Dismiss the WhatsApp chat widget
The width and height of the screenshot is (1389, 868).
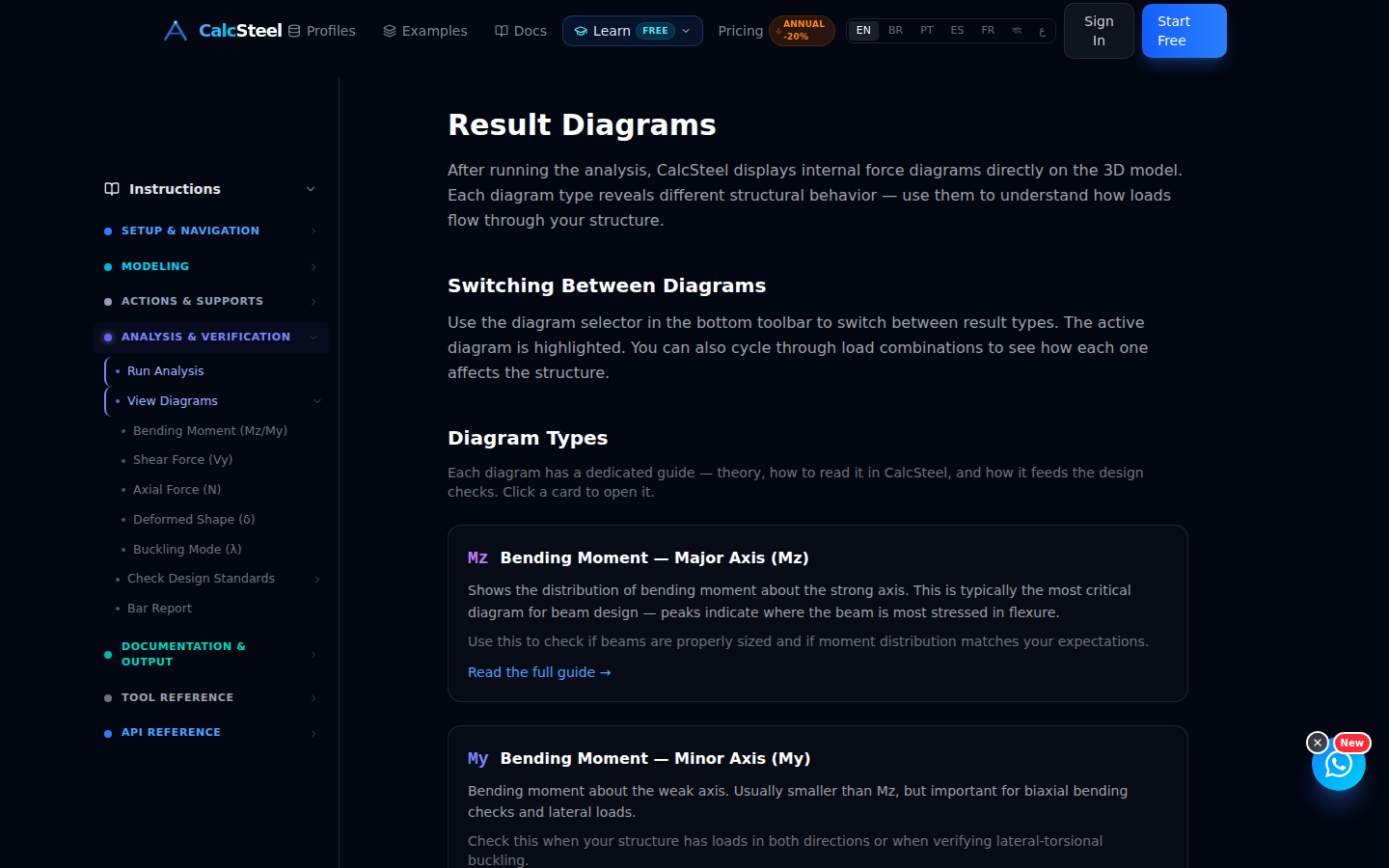tap(1317, 743)
